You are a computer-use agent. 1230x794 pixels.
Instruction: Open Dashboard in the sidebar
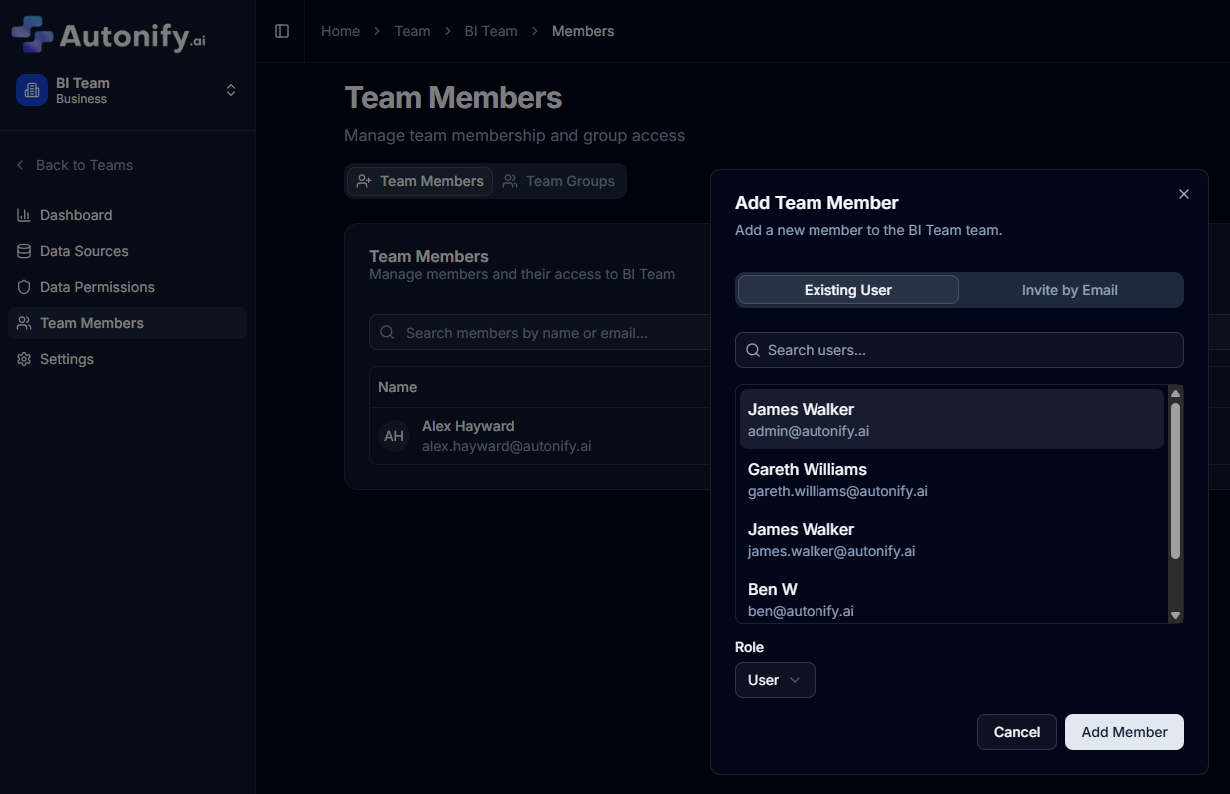click(x=127, y=215)
